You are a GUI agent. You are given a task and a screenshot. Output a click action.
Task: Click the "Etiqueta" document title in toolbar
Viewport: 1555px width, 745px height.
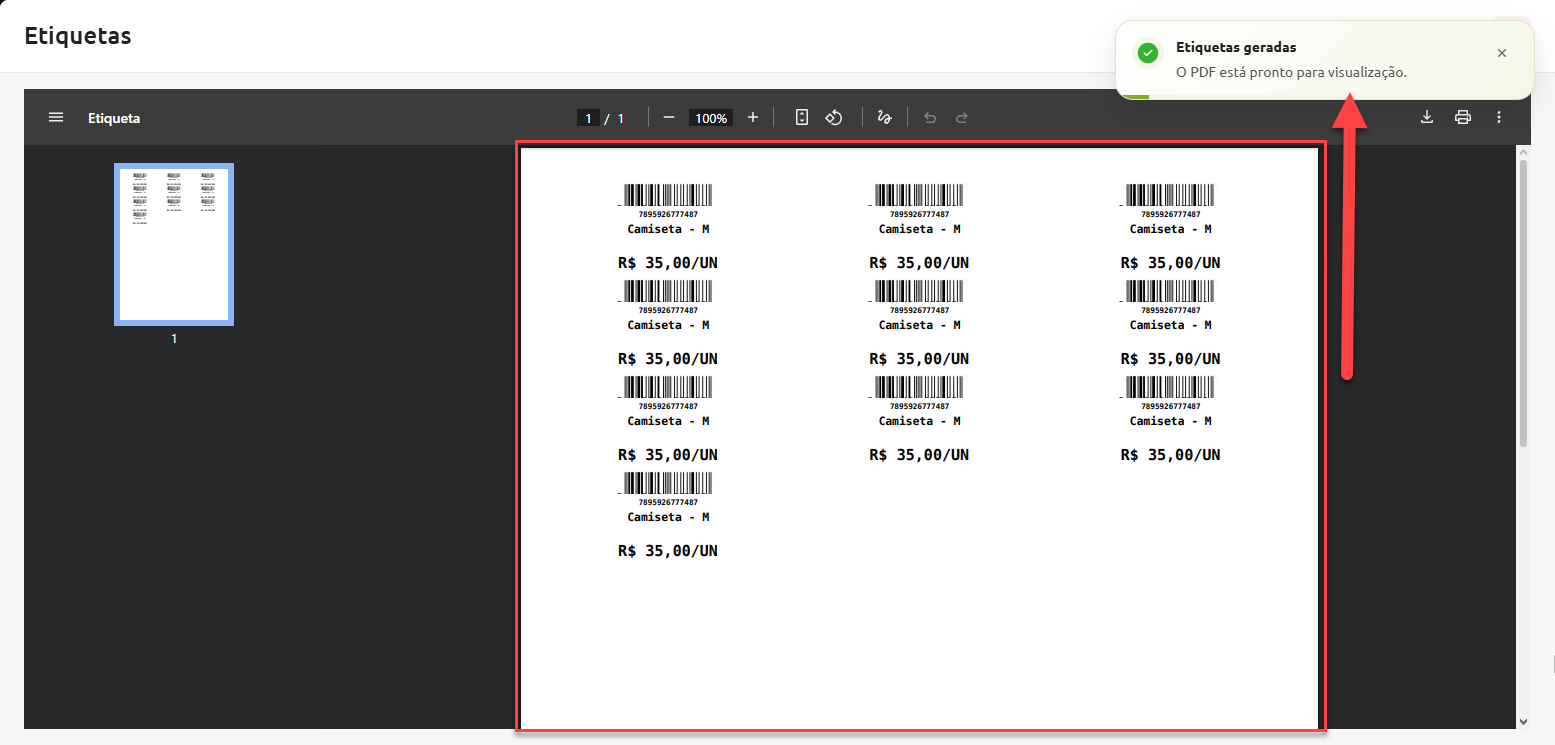(114, 118)
